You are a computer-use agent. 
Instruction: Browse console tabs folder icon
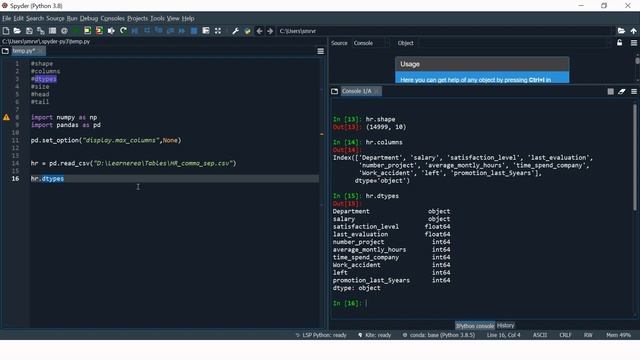pos(335,91)
